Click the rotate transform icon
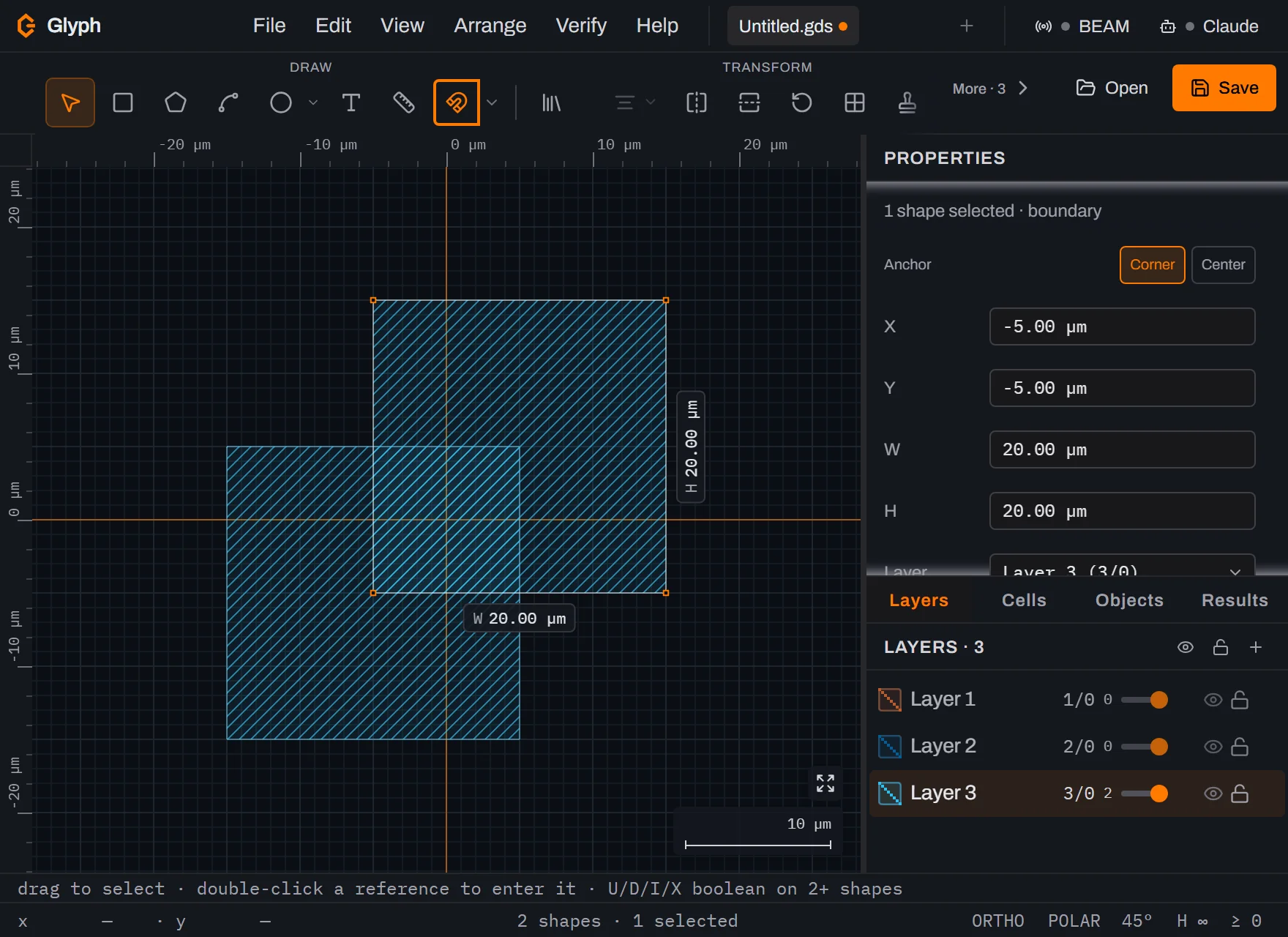1288x937 pixels. [x=802, y=102]
